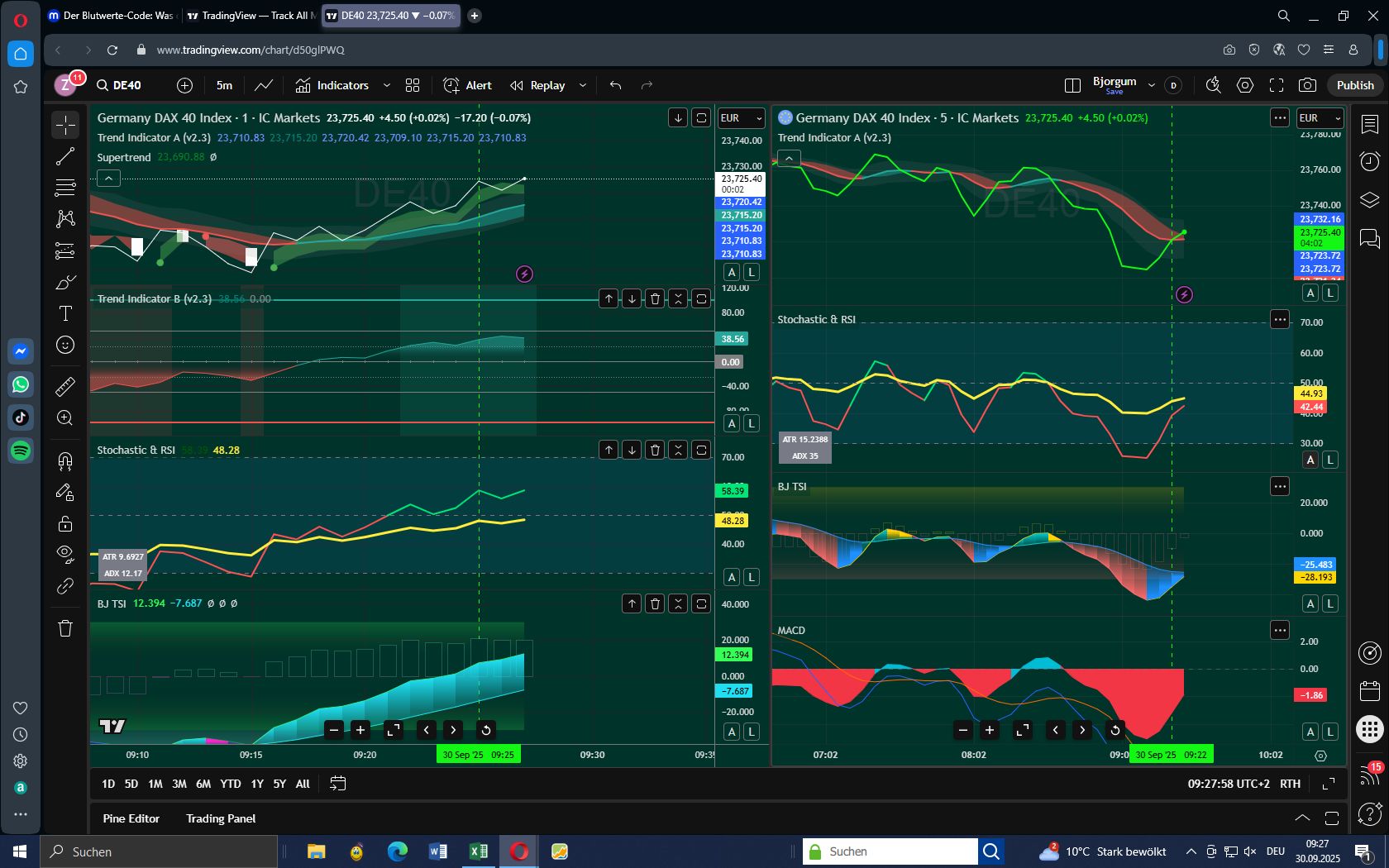This screenshot has height=868, width=1389.
Task: Open the Measure ruler tool
Action: [65, 386]
